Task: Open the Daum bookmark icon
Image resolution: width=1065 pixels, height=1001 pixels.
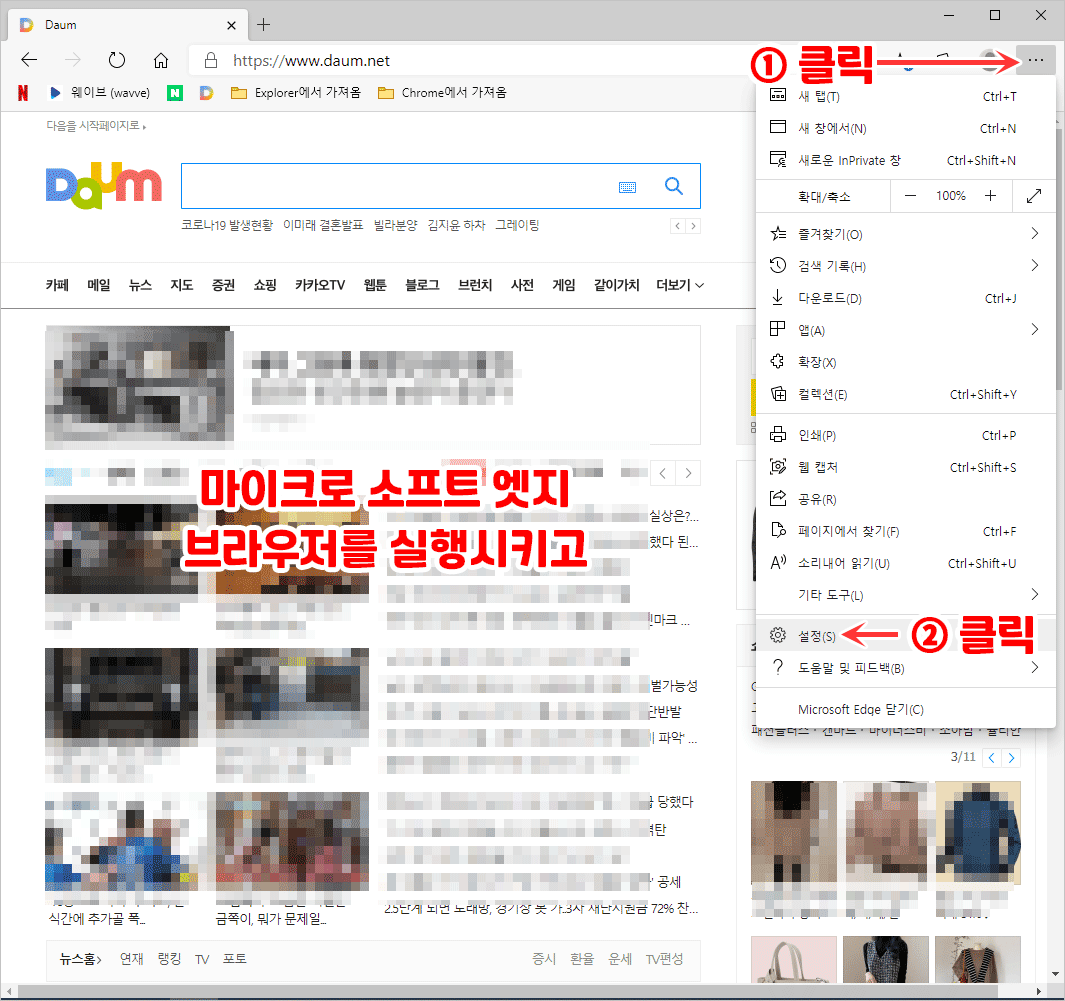Action: click(x=206, y=92)
